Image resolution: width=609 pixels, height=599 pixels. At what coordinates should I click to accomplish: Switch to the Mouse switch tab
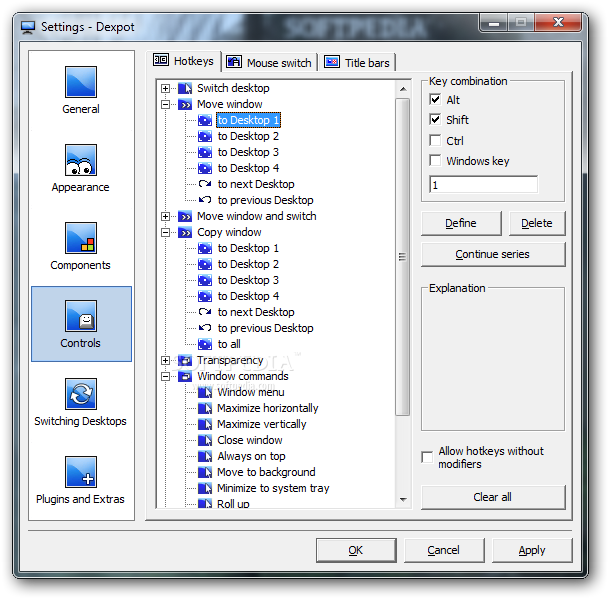click(x=270, y=63)
